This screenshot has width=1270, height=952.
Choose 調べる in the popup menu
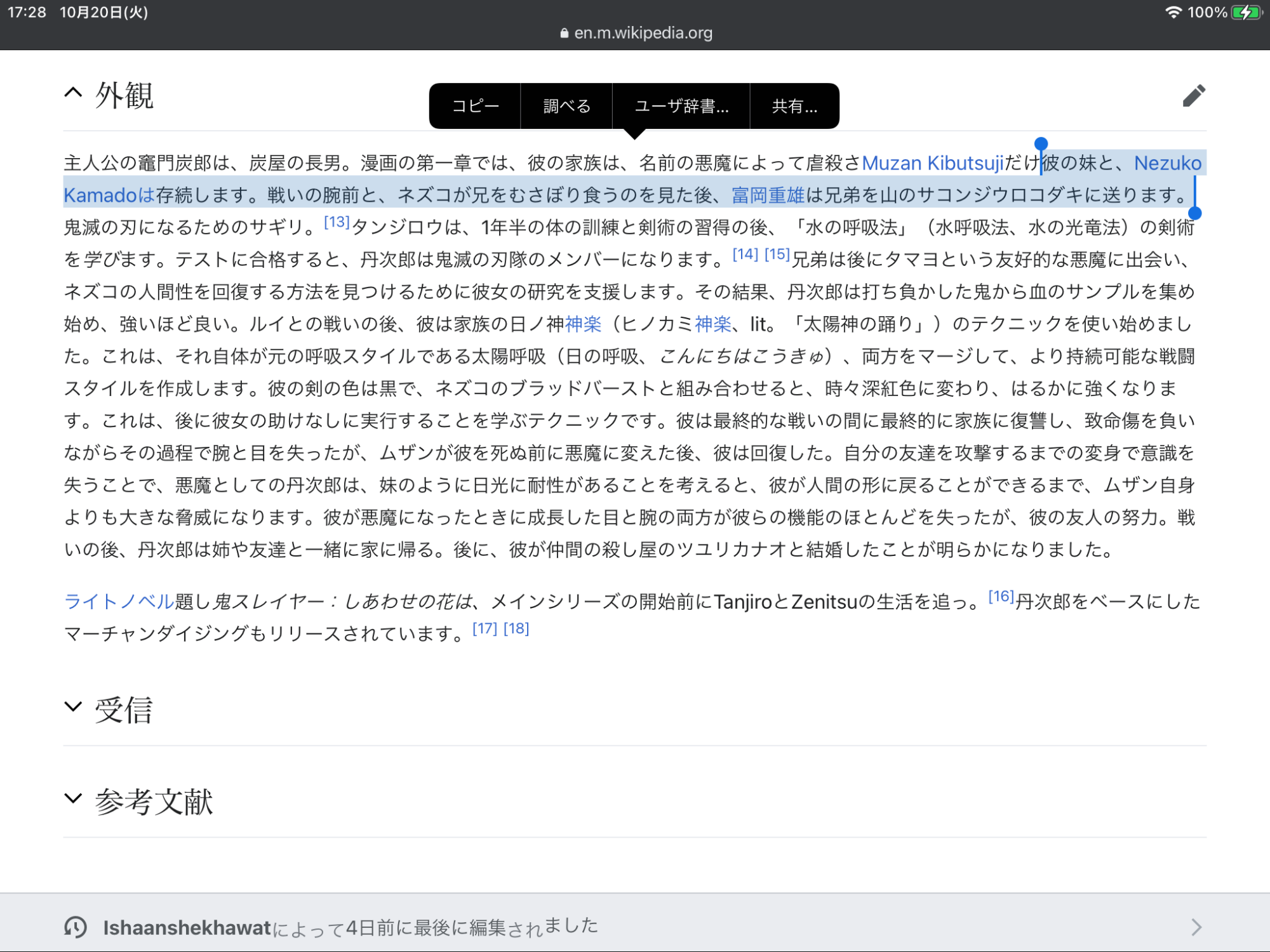coord(566,106)
